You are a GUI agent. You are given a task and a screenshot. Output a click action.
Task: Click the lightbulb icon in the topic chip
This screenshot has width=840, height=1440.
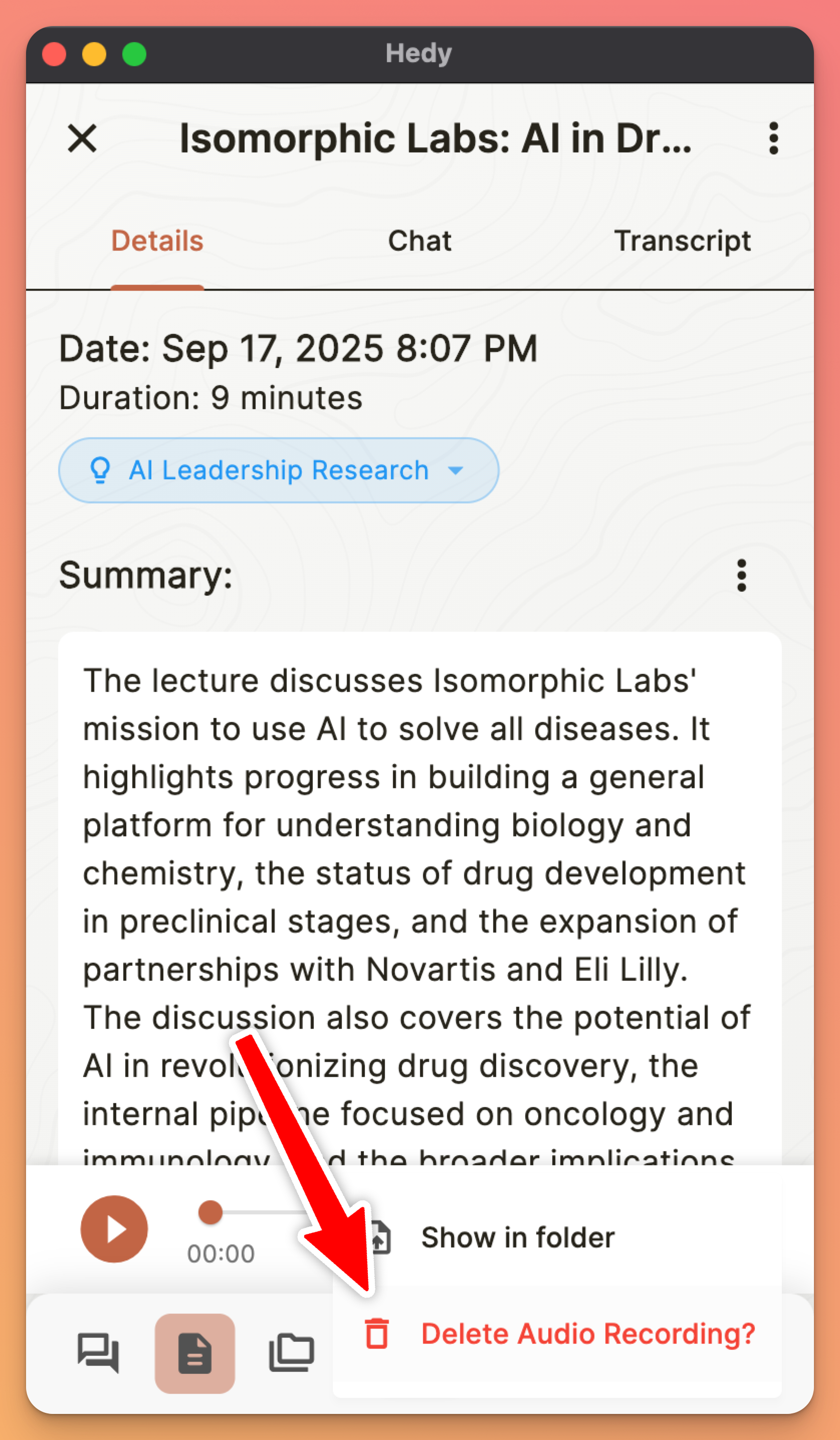coord(100,470)
